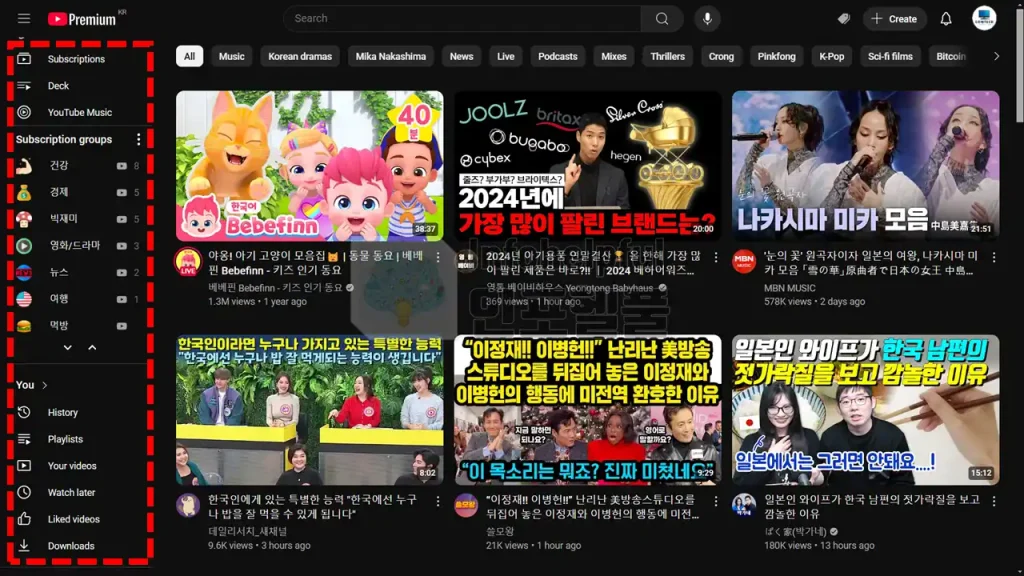Screen dimensions: 1024x576
Task: Open the MBN MUSIC channel avatar
Action: point(744,261)
